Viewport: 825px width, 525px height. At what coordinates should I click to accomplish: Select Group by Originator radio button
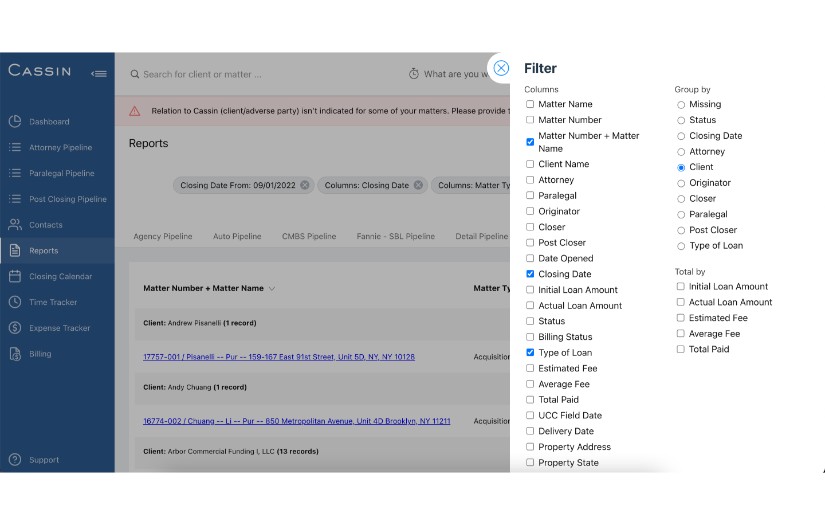point(681,183)
